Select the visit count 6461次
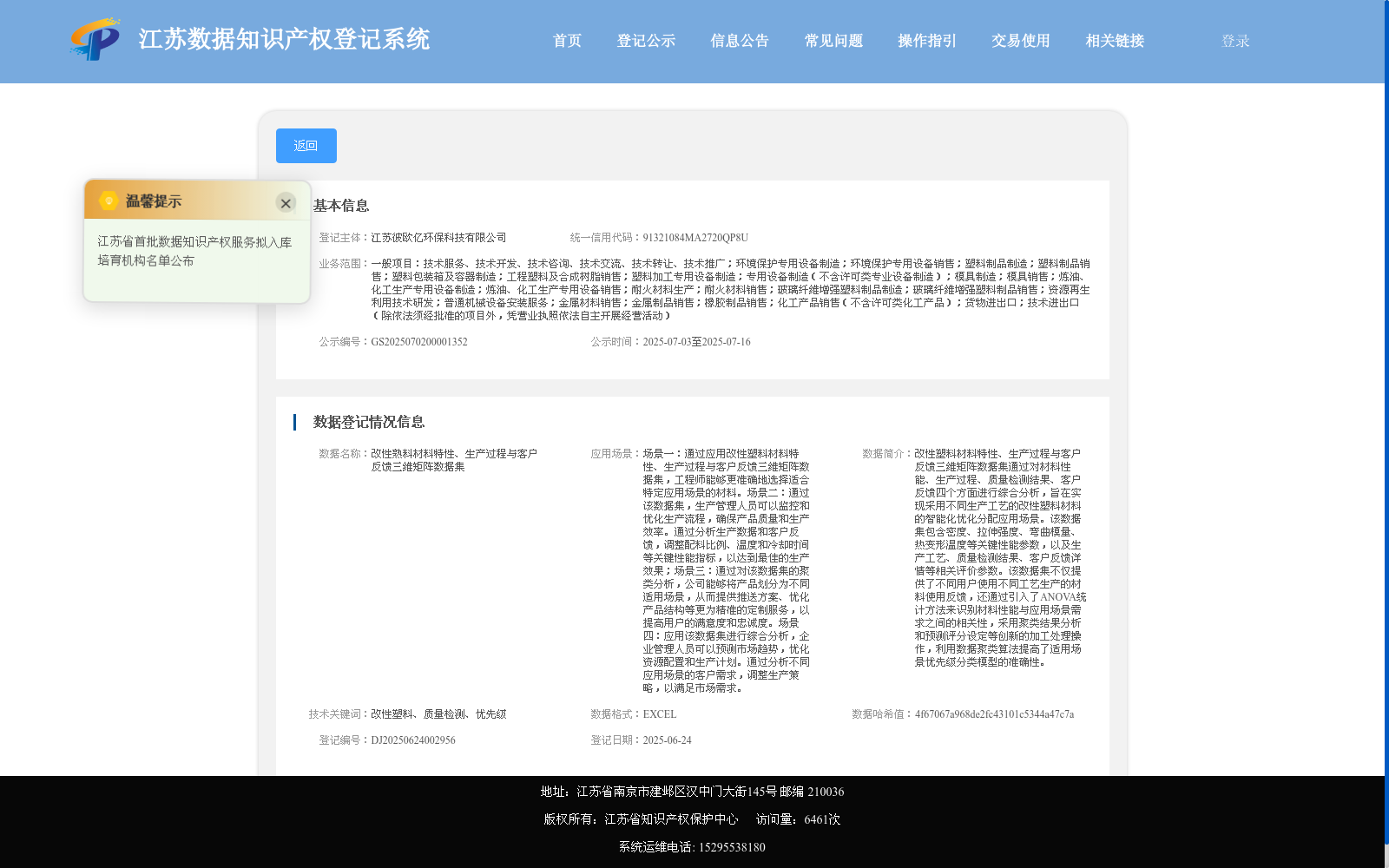 pyautogui.click(x=822, y=819)
